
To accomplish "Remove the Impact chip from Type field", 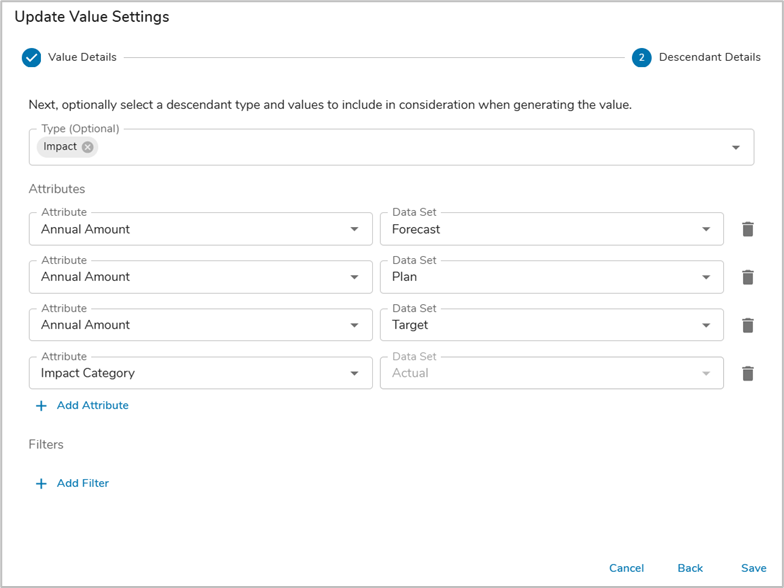I will click(x=88, y=147).
